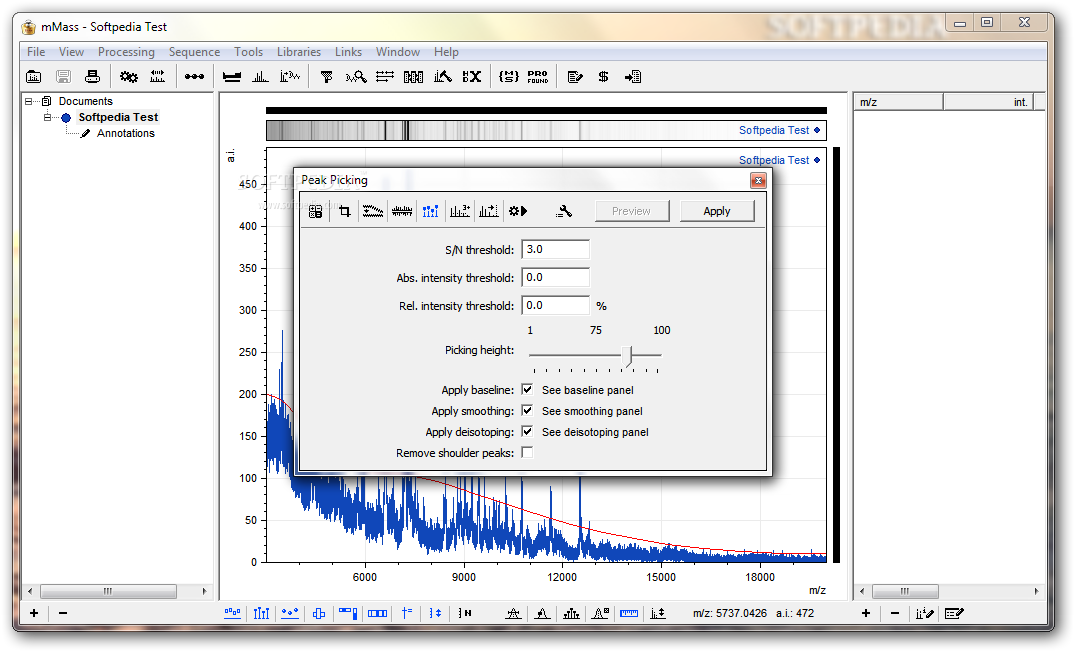Select the smoothing icon in Peak Picking

click(402, 211)
